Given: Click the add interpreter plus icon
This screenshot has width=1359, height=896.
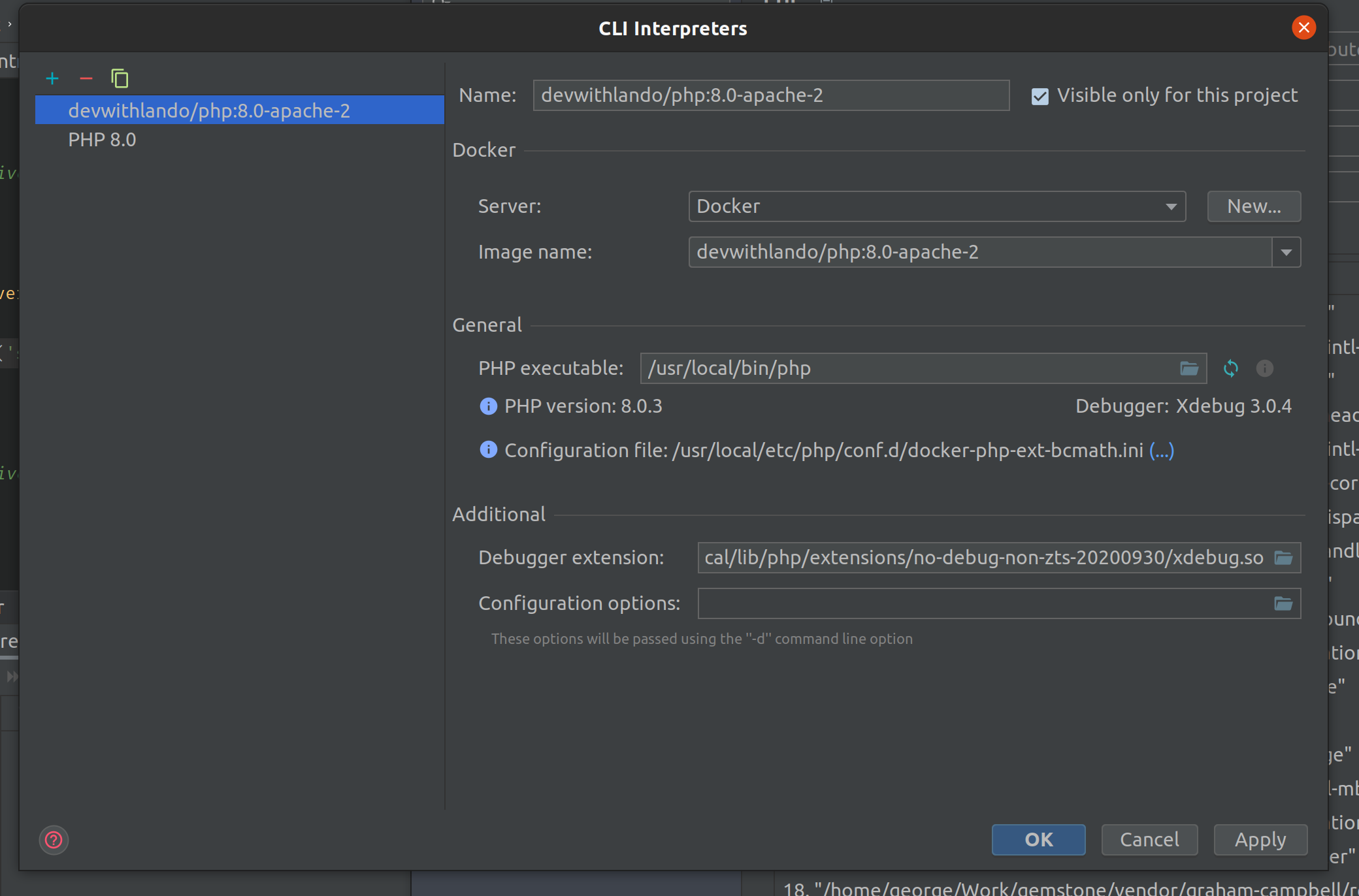Looking at the screenshot, I should click(x=54, y=78).
